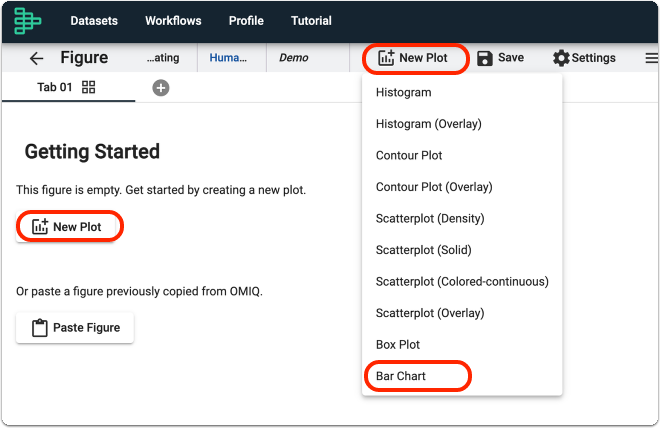Open Settings via the gear icon
The image size is (660, 428).
point(561,58)
